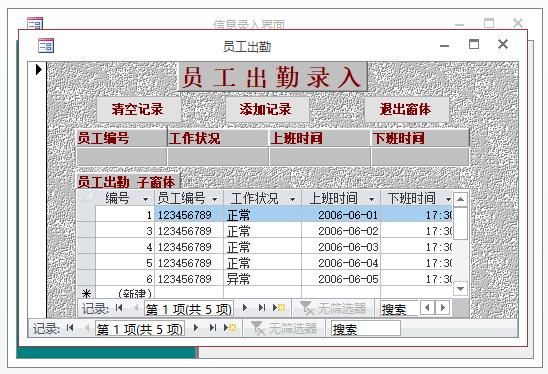Screen dimensions: 548x374
Task: Click the main form 无筛选器 filter indicator
Action: 284,328
